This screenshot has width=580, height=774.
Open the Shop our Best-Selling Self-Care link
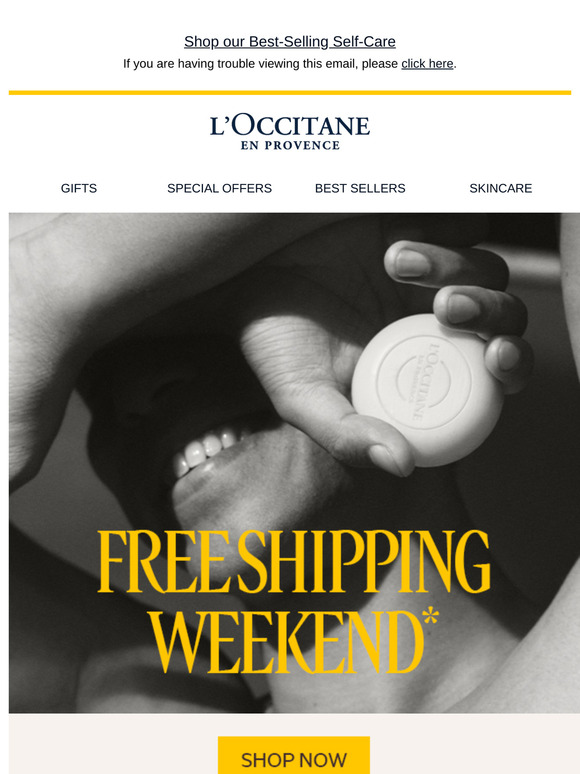pos(290,41)
